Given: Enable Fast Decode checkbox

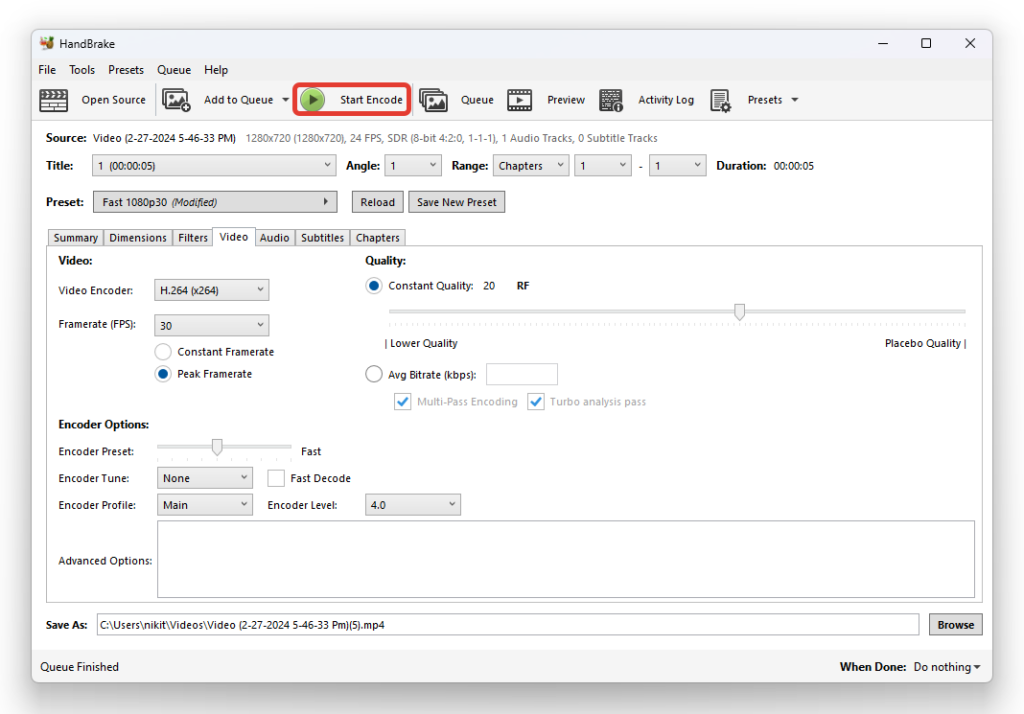Looking at the screenshot, I should [276, 478].
